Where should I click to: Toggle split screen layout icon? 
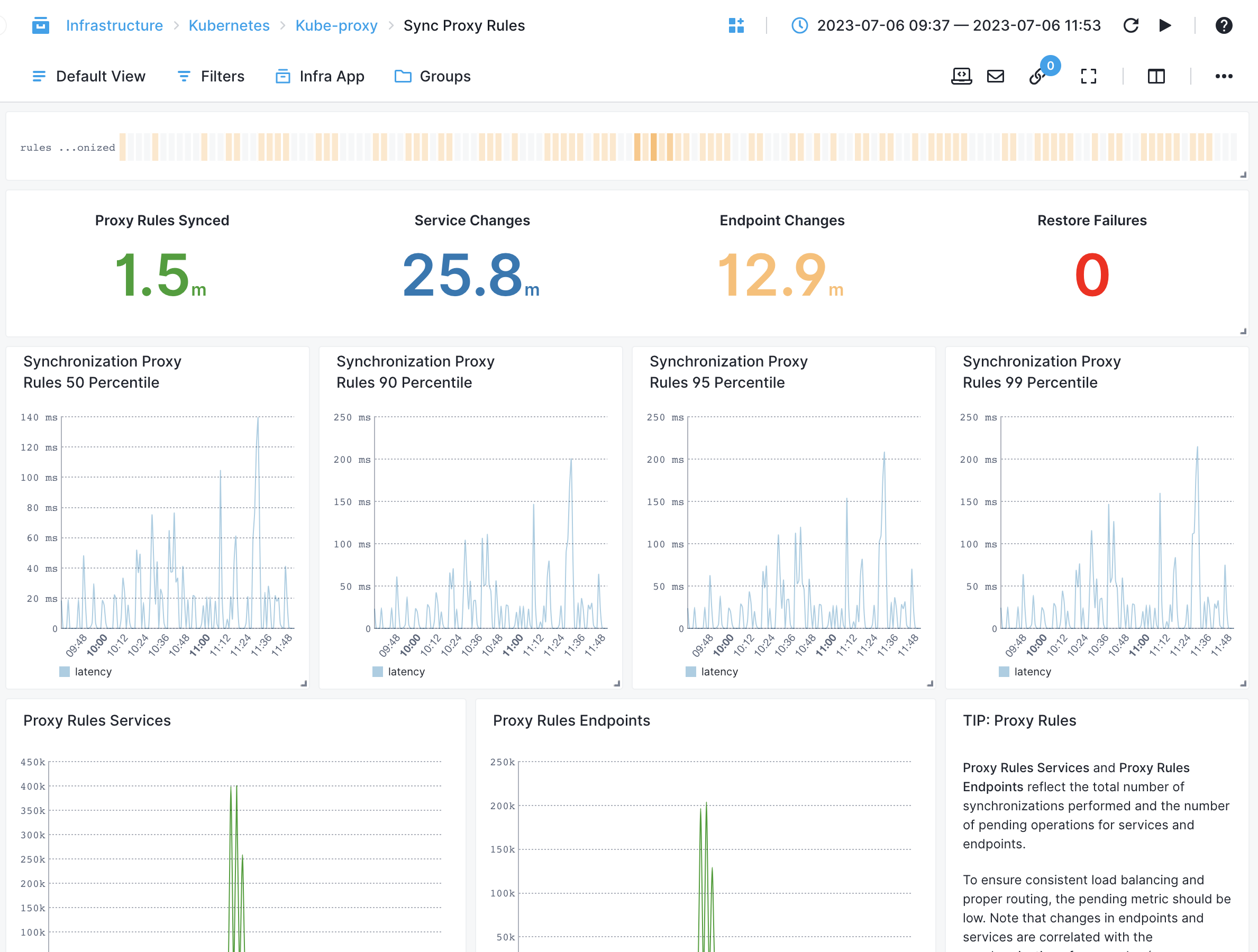[1155, 76]
